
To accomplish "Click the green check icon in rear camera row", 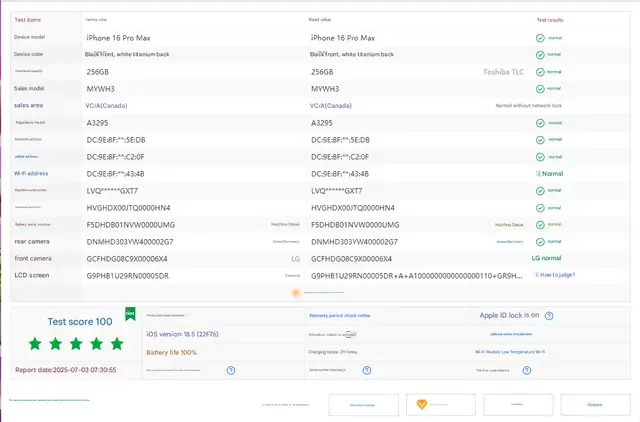I will tap(540, 242).
